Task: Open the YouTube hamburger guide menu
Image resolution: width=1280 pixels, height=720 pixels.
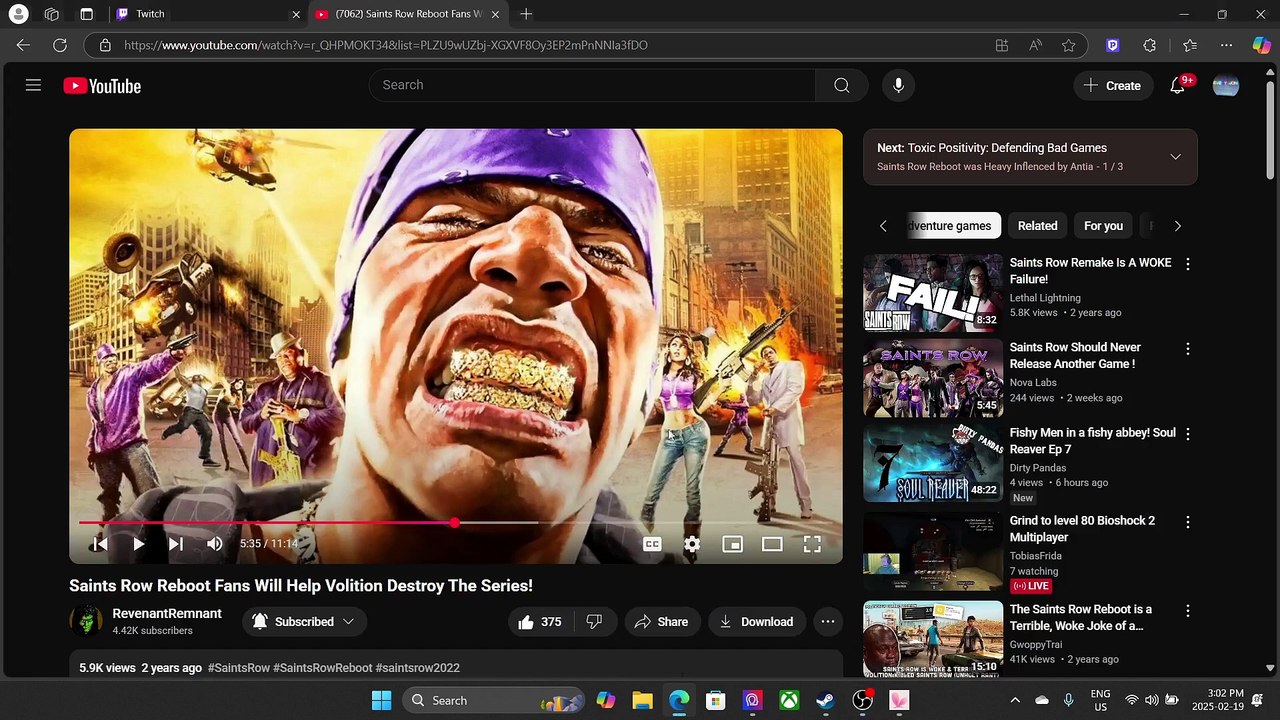Action: pyautogui.click(x=33, y=85)
